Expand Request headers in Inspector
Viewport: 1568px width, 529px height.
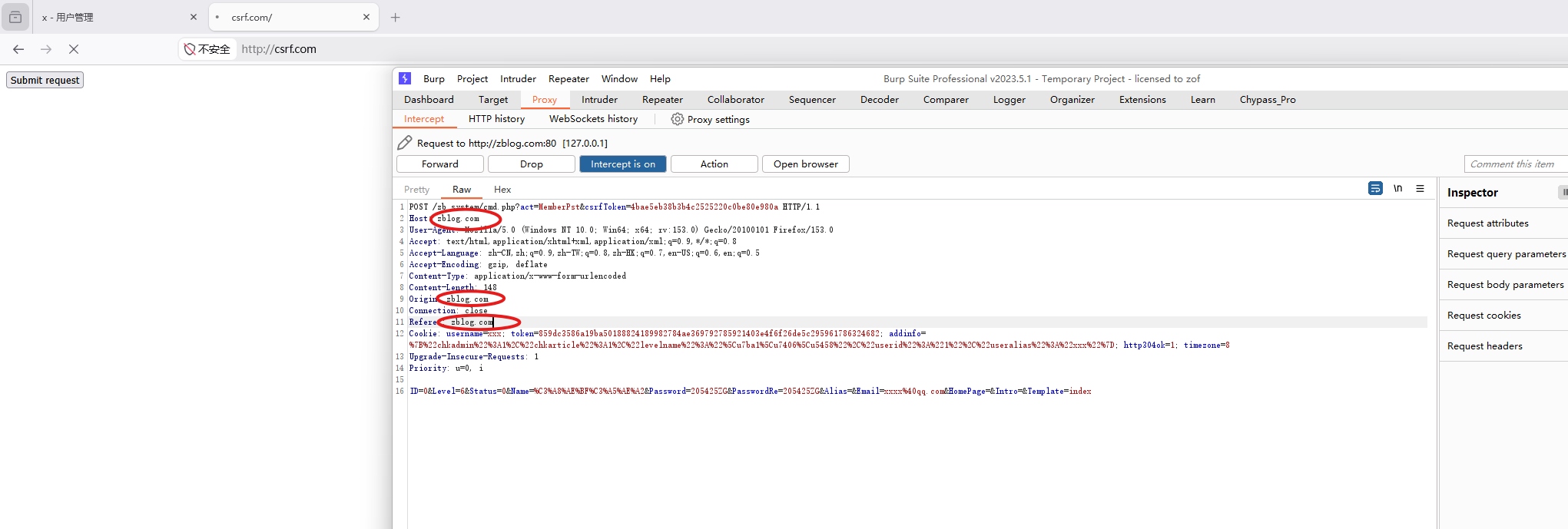1503,346
